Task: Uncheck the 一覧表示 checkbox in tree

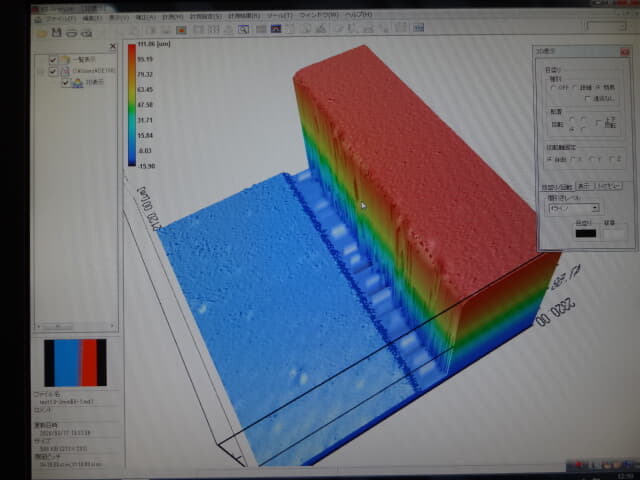Action: click(x=53, y=60)
